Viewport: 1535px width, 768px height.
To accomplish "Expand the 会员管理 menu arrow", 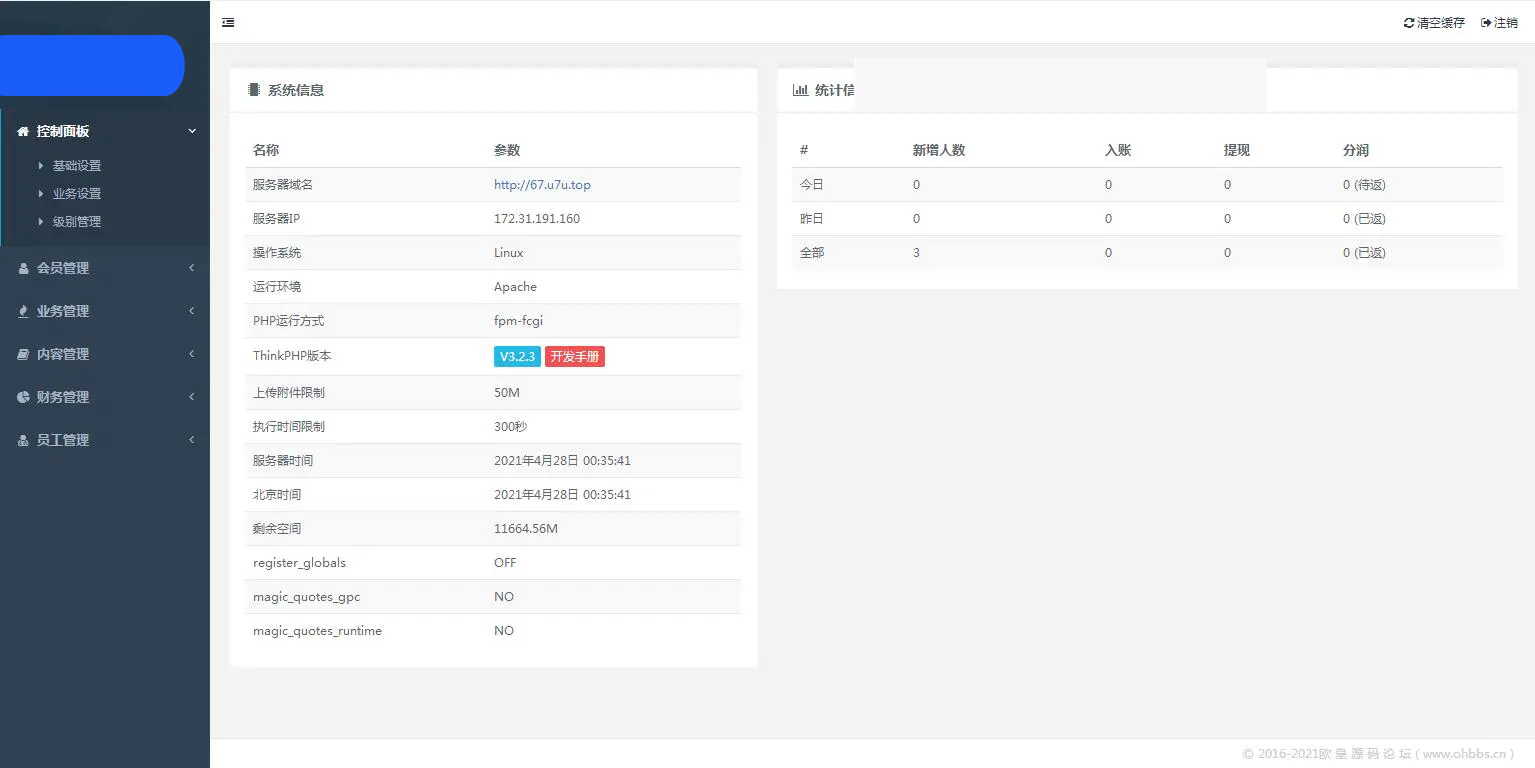I will pos(191,268).
